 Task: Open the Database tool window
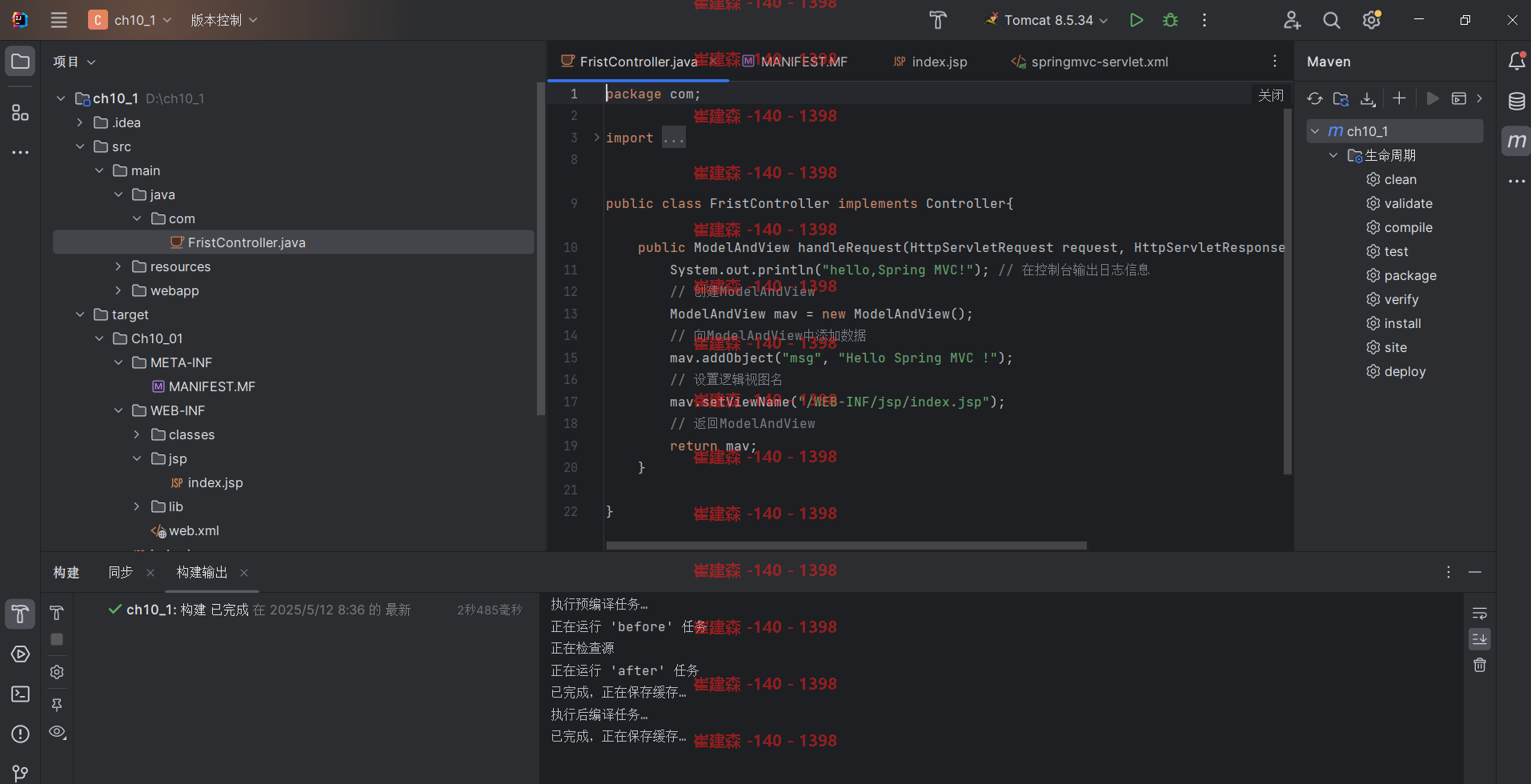pos(1517,101)
